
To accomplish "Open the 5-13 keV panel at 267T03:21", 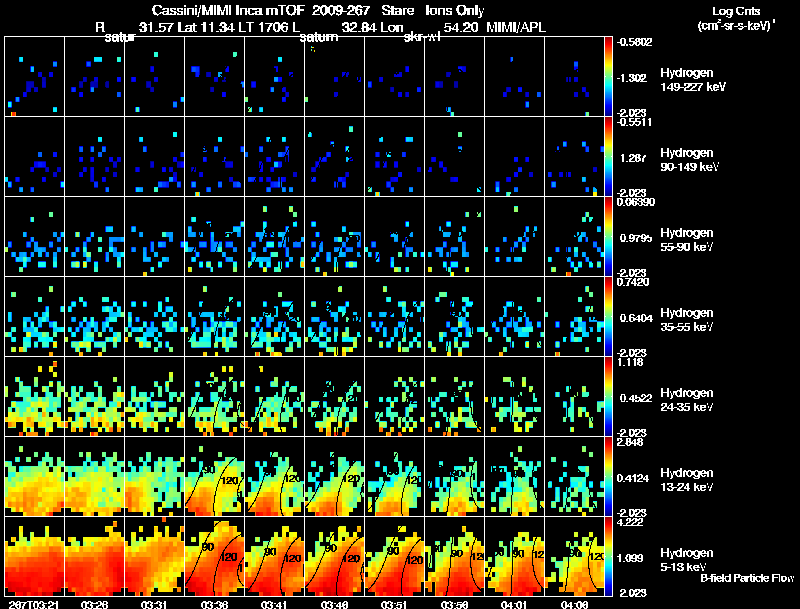I will pos(35,556).
